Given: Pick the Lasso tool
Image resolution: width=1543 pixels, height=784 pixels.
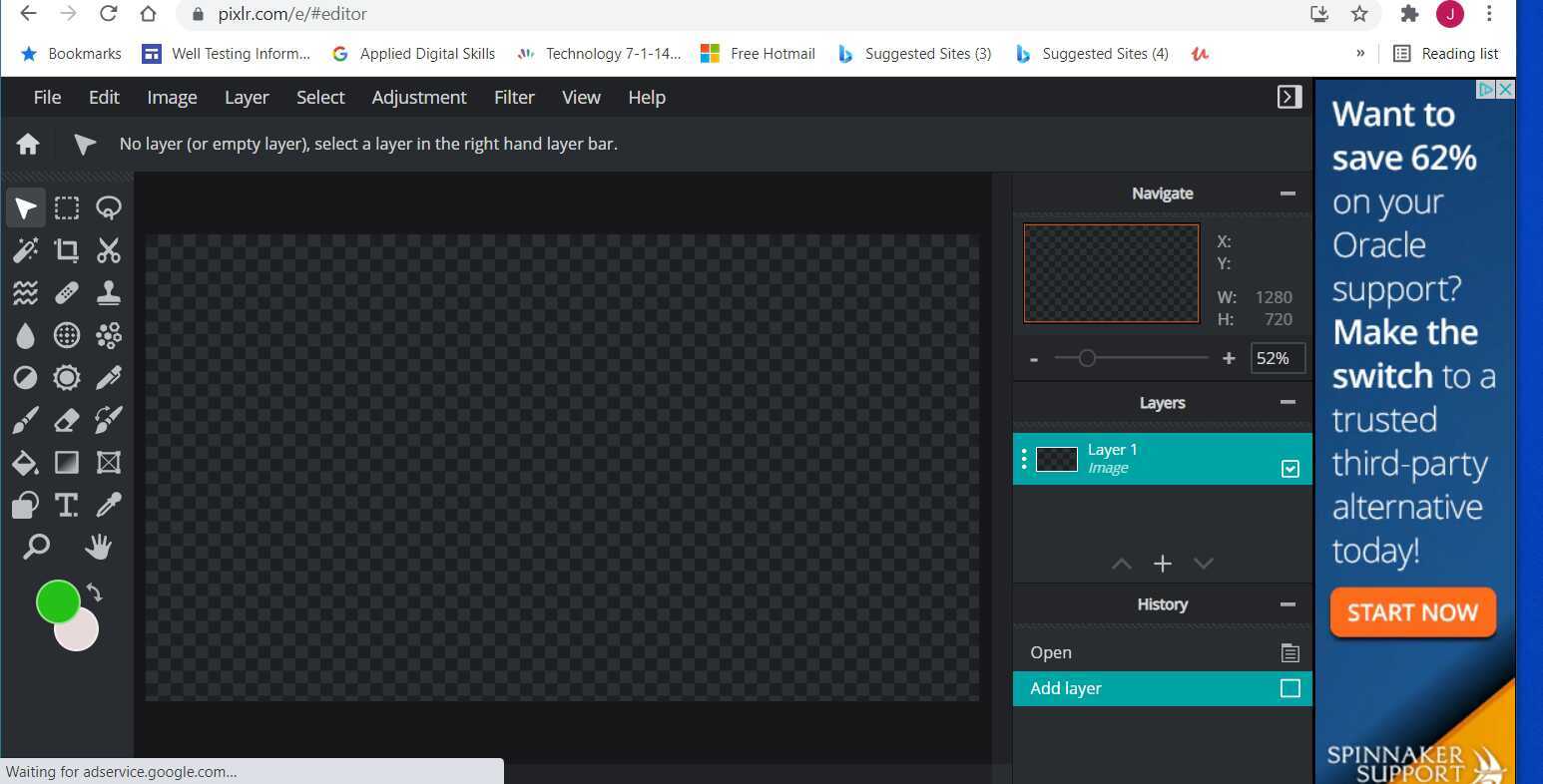Looking at the screenshot, I should pos(108,207).
